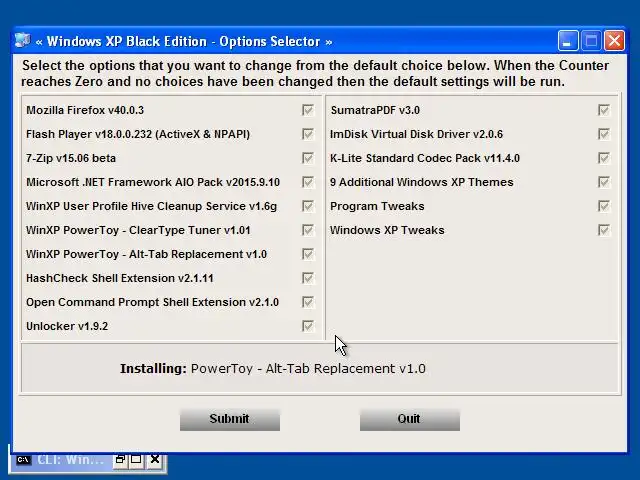Click WinXP User Profile Hive Cleanup label
This screenshot has height=480, width=640.
point(151,206)
